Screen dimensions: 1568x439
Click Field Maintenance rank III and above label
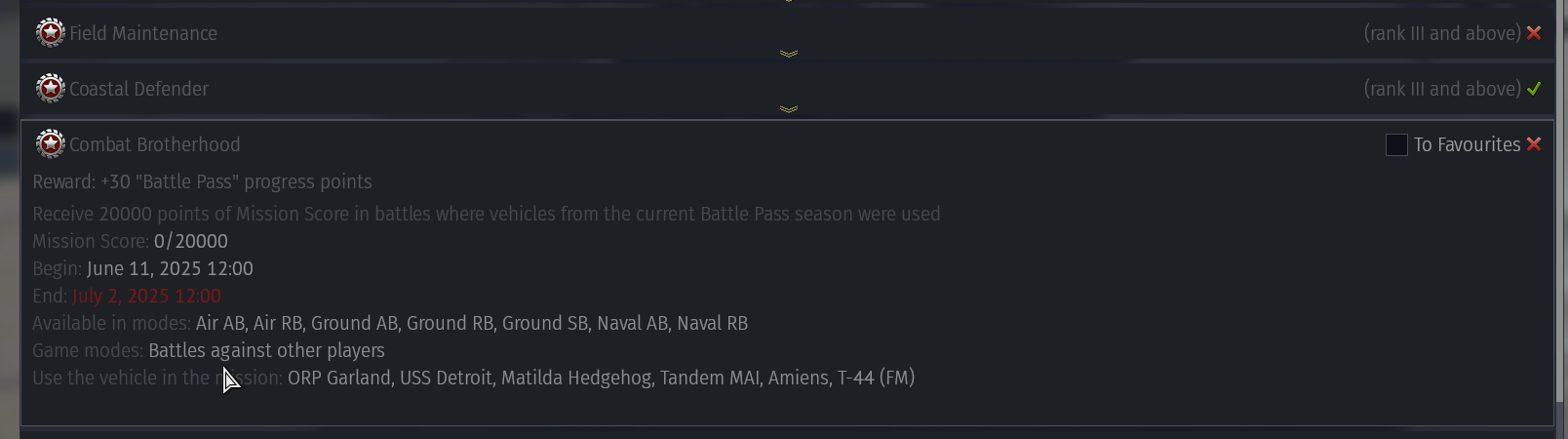[1442, 33]
